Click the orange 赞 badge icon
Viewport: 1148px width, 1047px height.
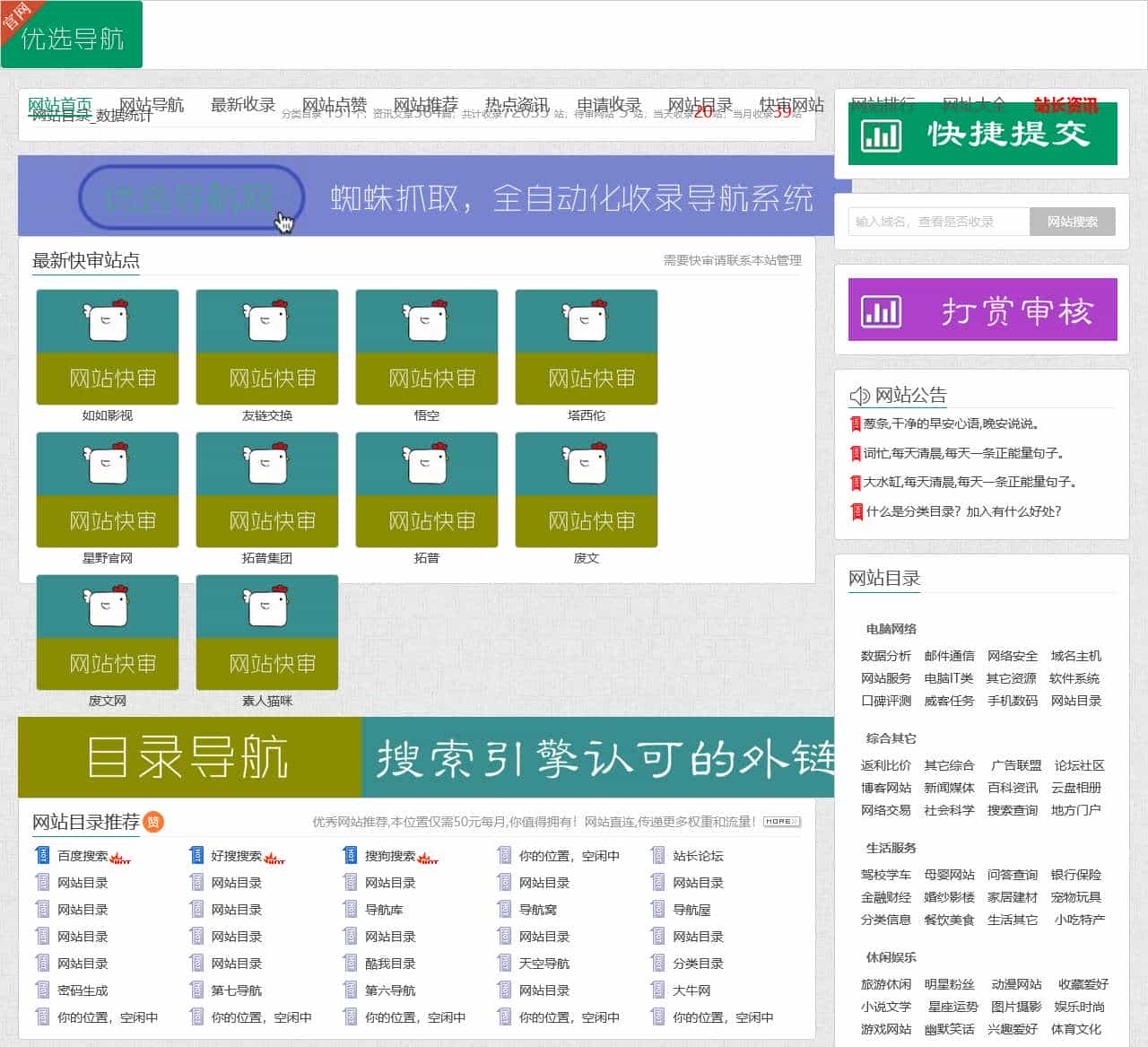[153, 822]
